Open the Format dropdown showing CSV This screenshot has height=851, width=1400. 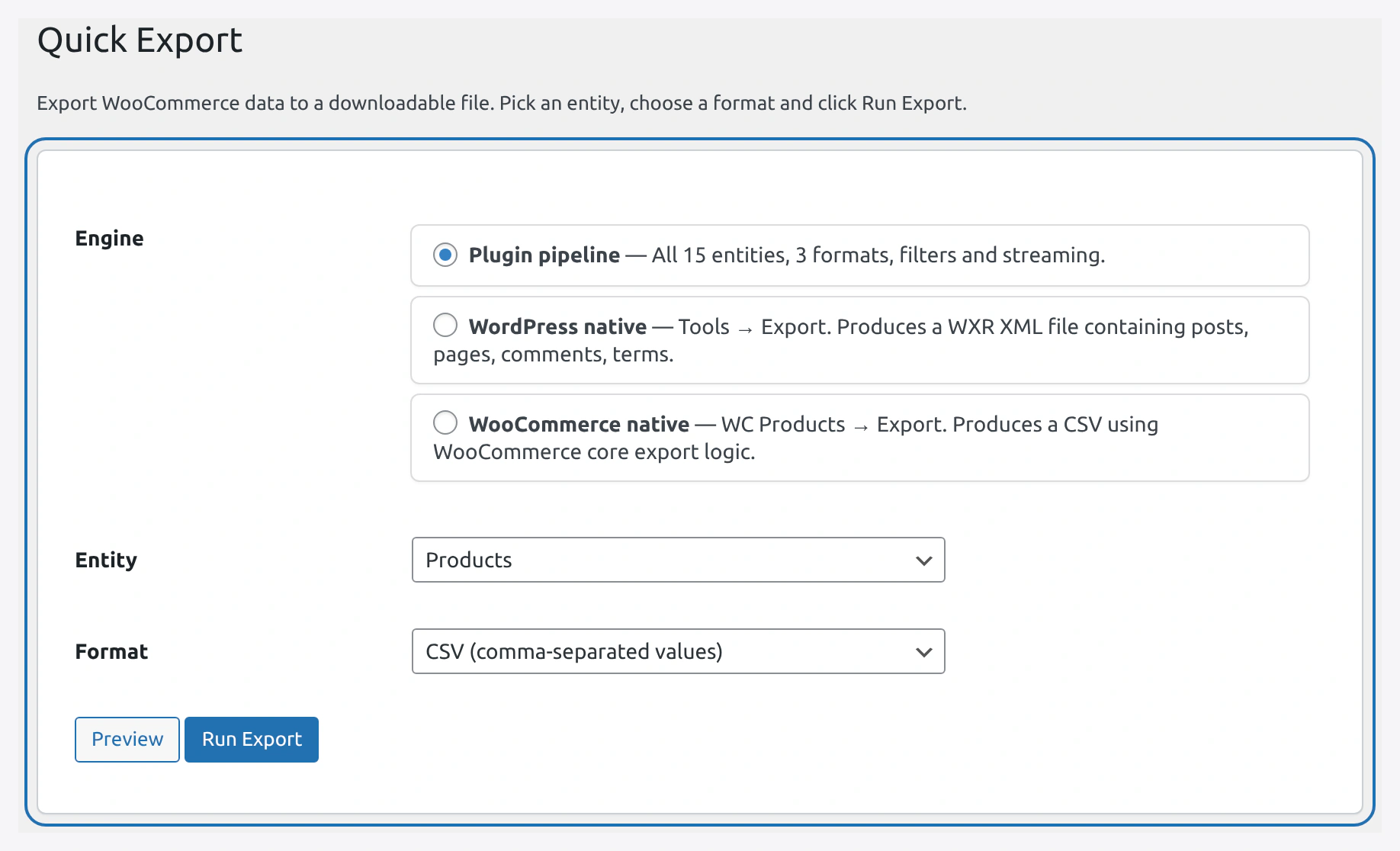click(678, 651)
